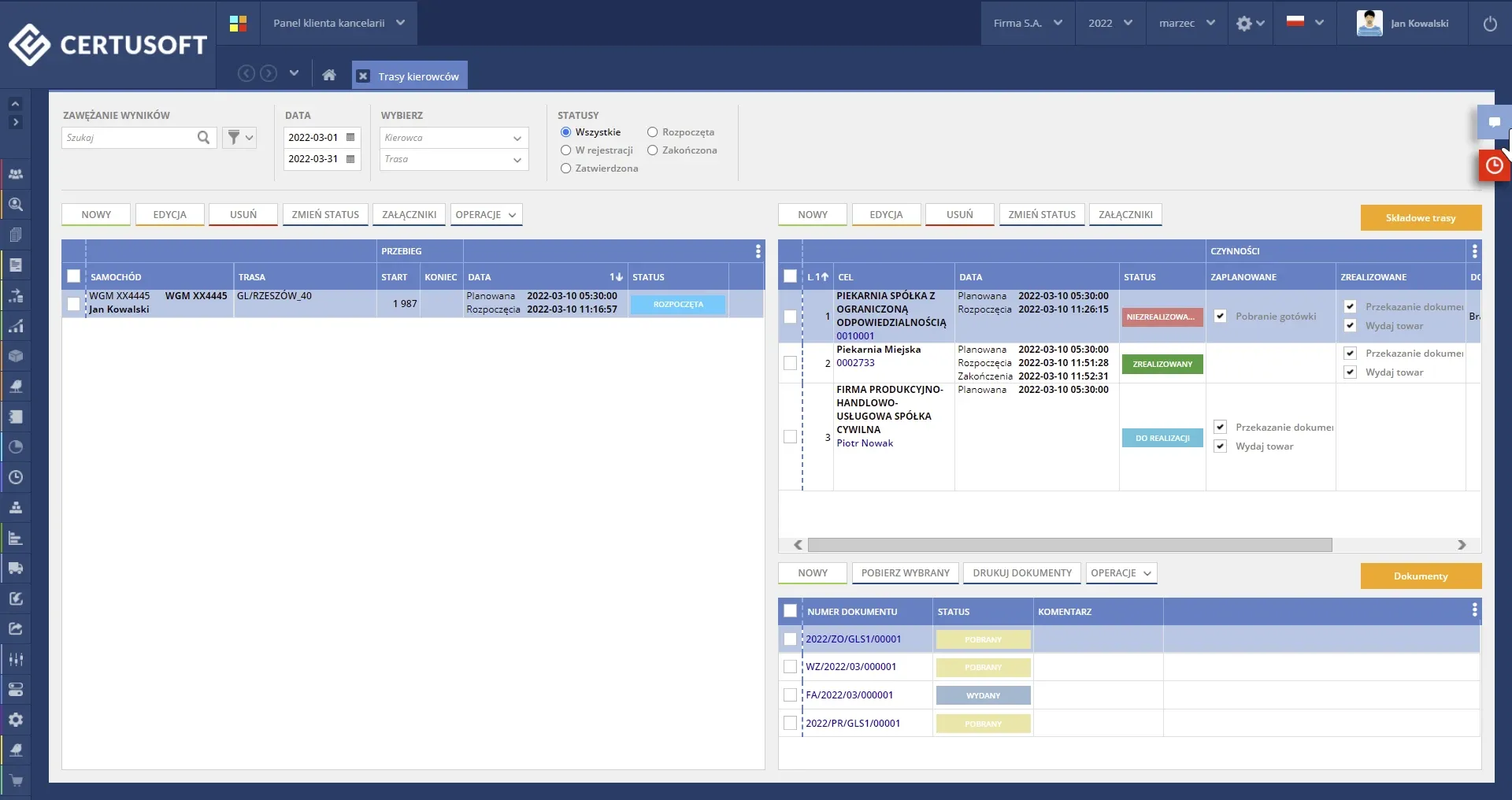Click the home icon in the tab bar
The image size is (1512, 800).
coord(329,76)
